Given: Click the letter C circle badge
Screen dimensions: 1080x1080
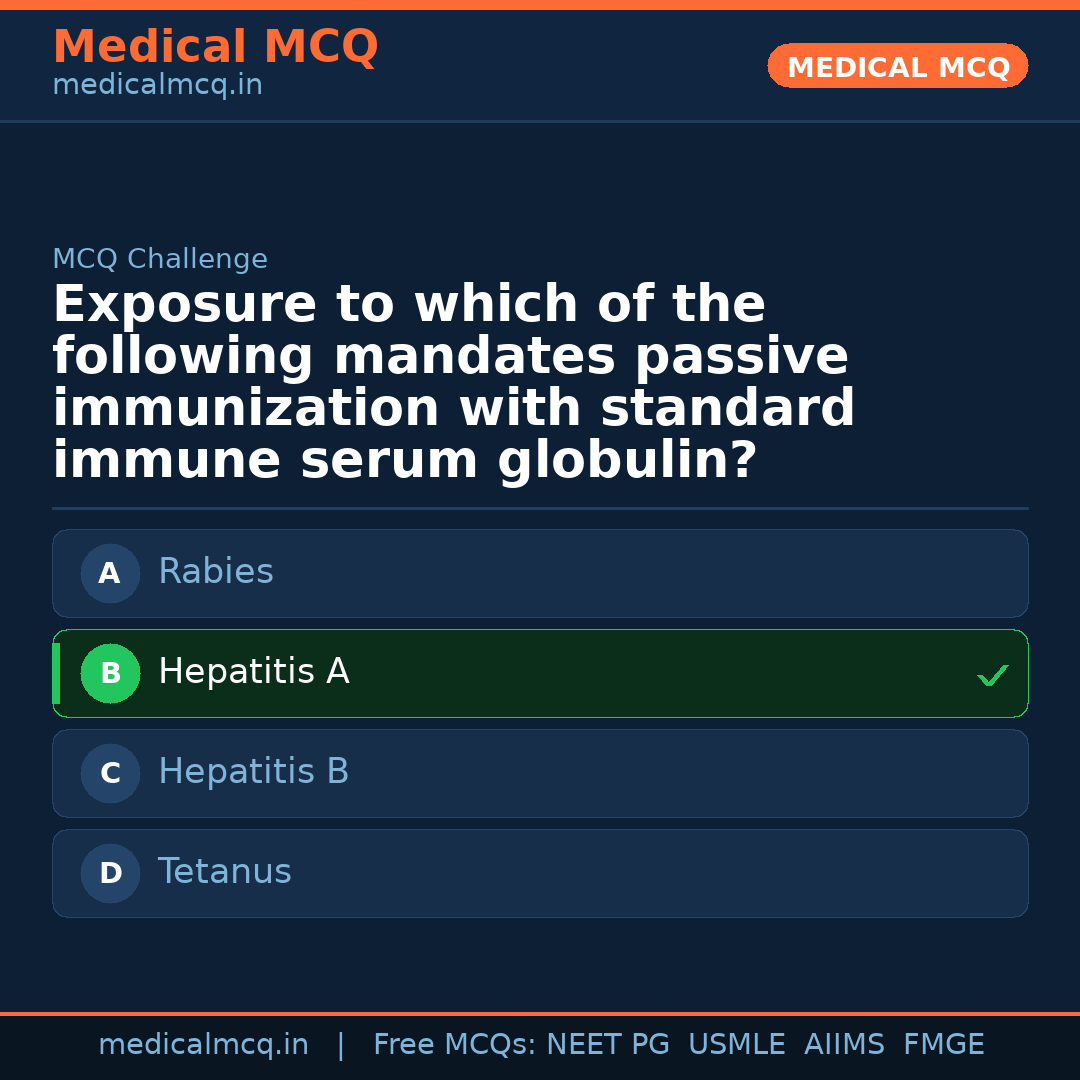Looking at the screenshot, I should [x=110, y=774].
